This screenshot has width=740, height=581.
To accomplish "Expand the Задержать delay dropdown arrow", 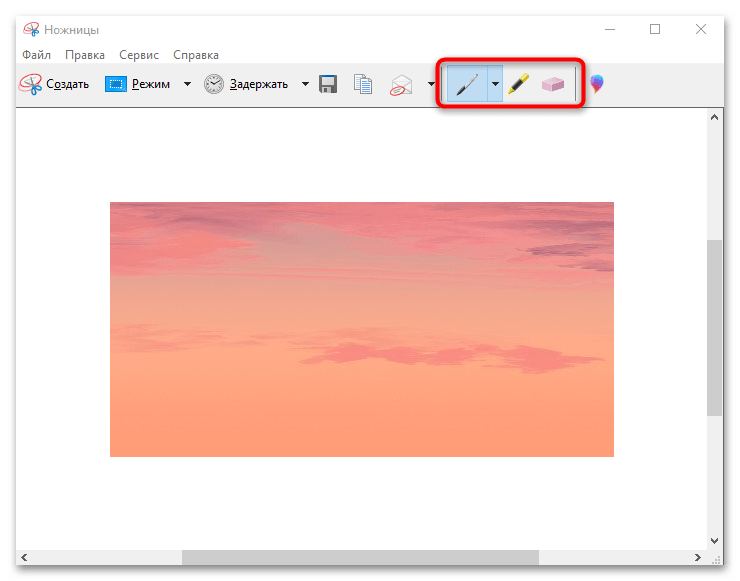I will (305, 84).
